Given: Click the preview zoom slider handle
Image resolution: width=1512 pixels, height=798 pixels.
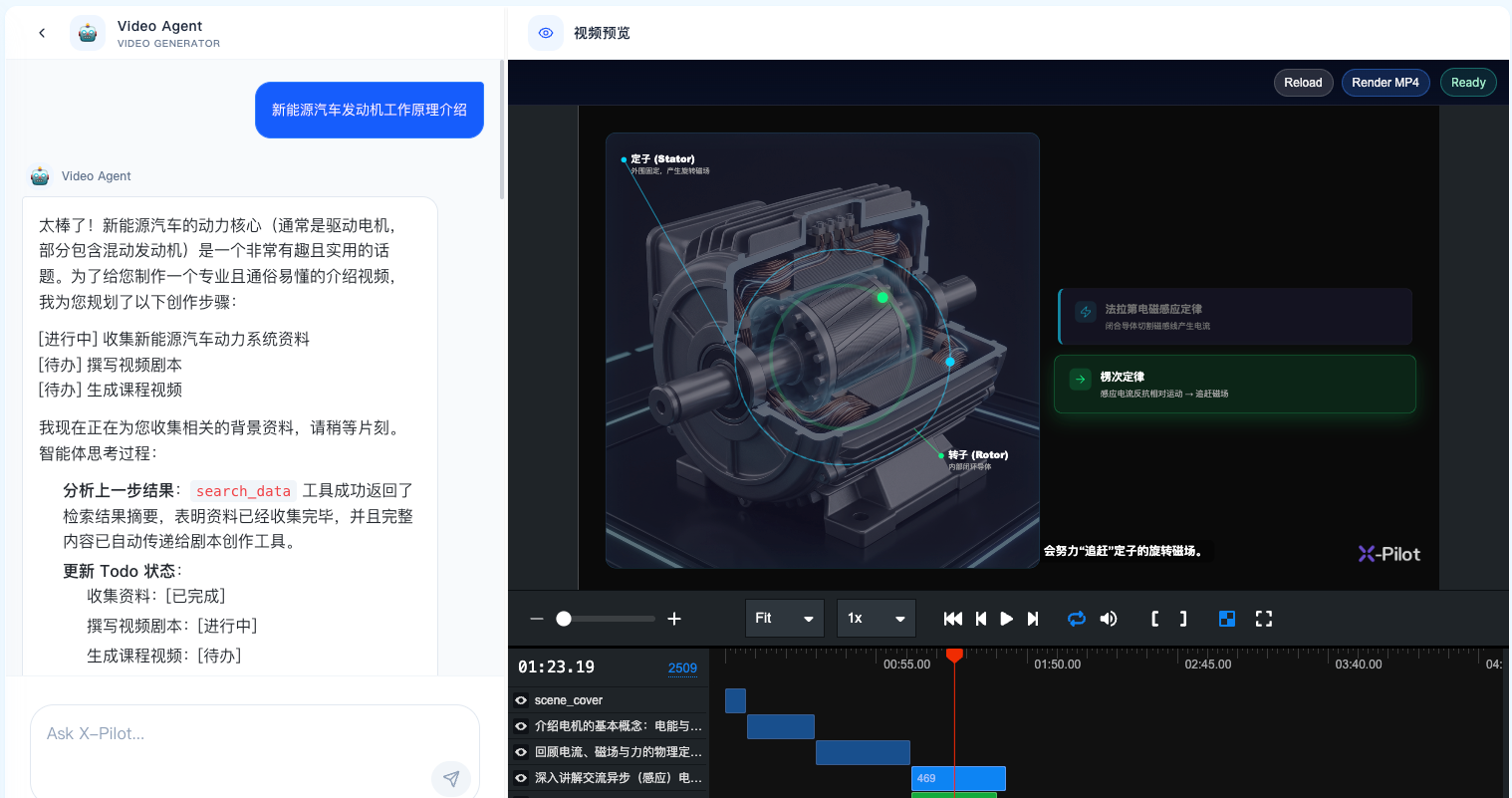Looking at the screenshot, I should 564,619.
